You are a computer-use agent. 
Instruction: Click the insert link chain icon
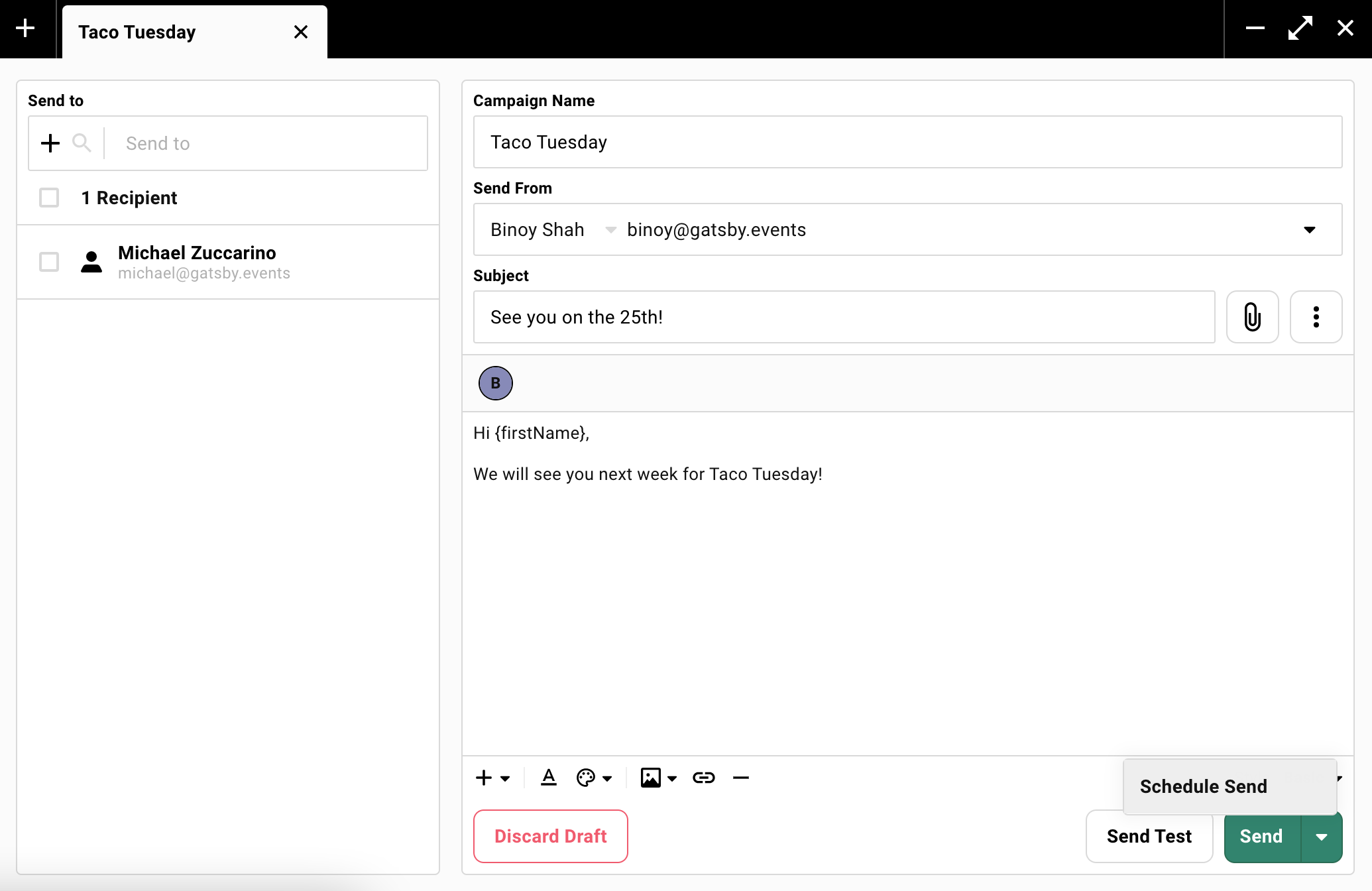(x=703, y=777)
